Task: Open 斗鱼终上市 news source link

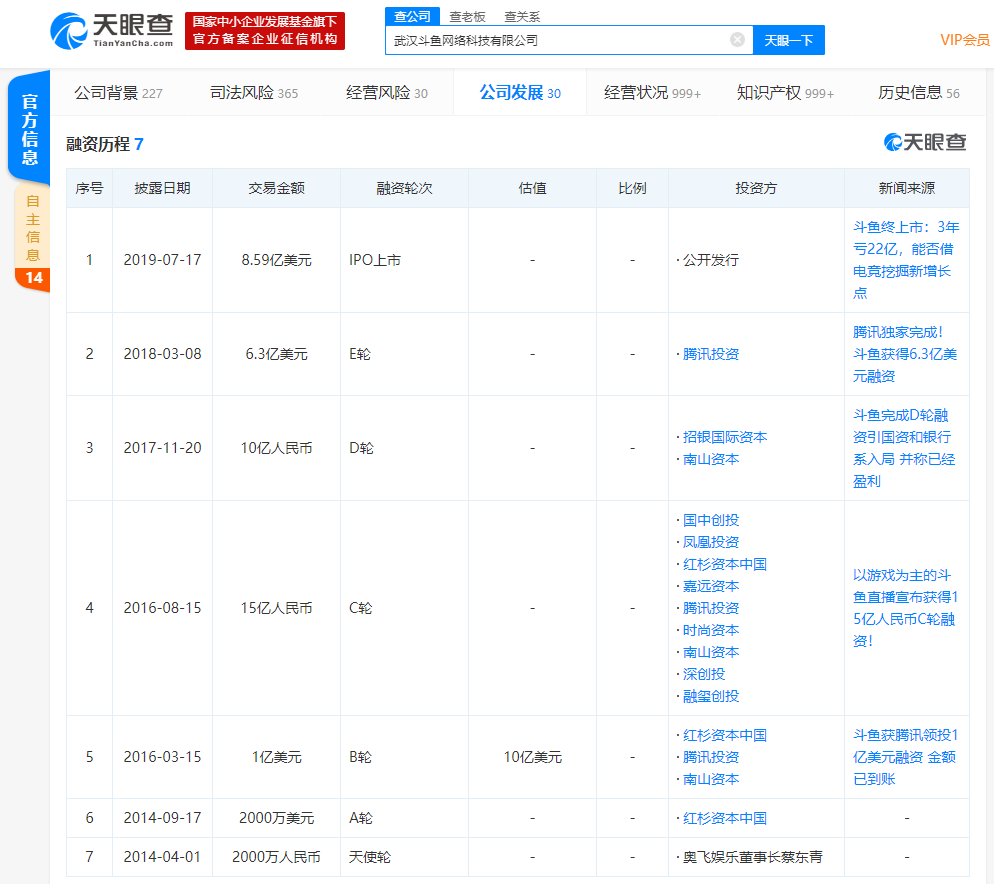Action: point(905,260)
